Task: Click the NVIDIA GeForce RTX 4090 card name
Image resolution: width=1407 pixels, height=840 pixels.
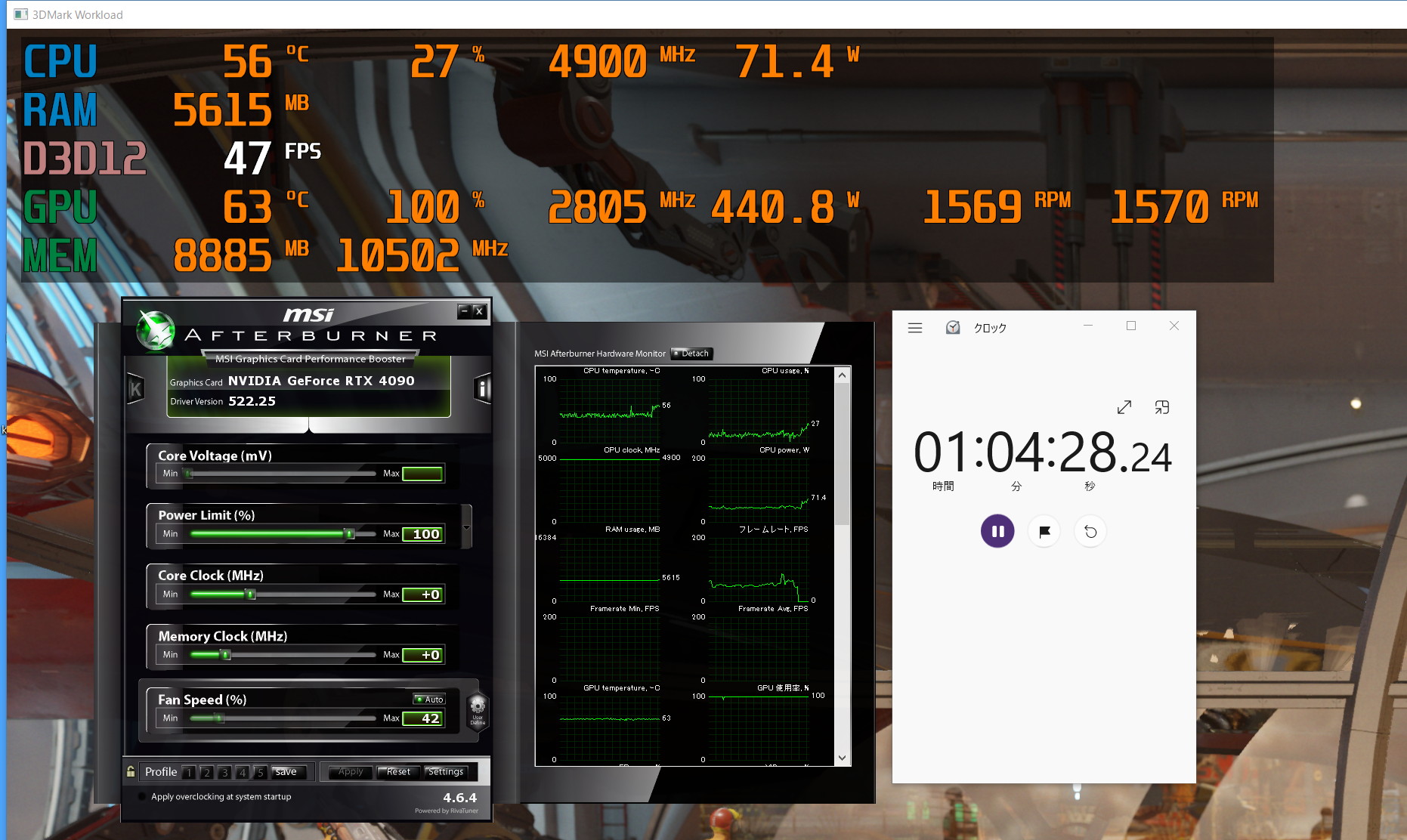Action: coord(321,381)
